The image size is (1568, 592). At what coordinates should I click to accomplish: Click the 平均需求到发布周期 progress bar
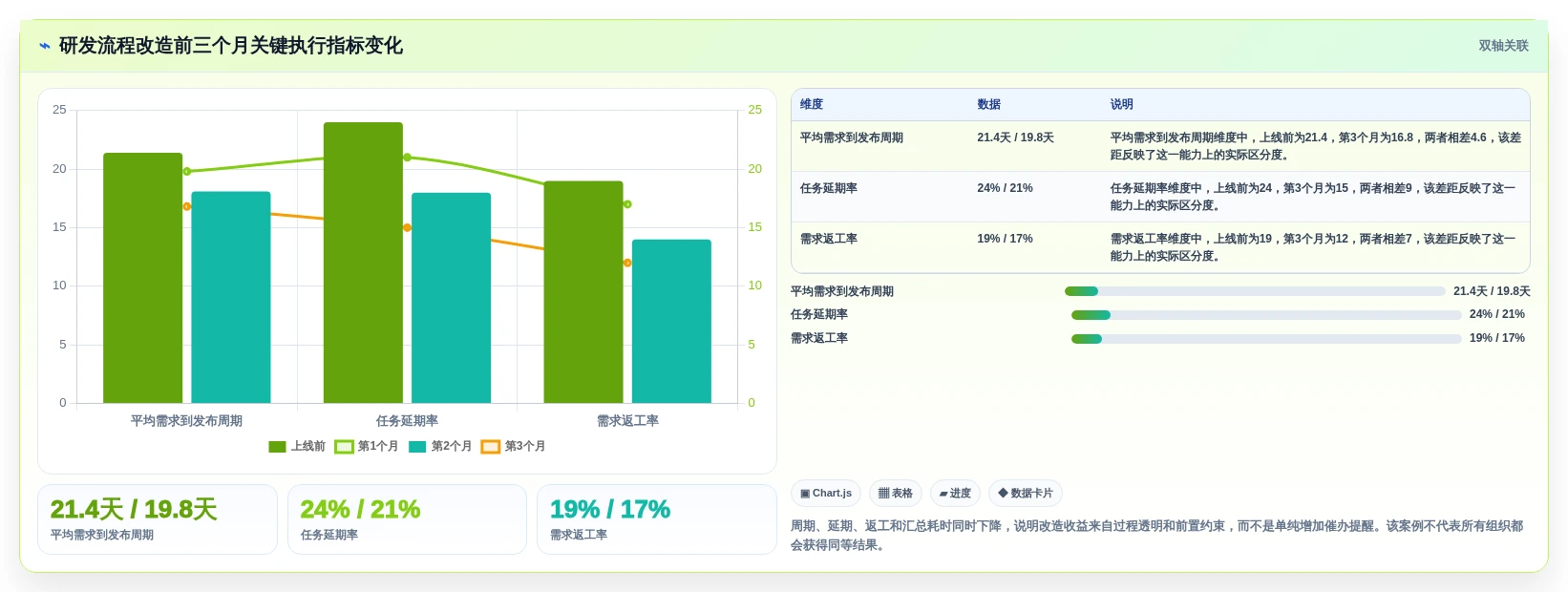(1255, 291)
